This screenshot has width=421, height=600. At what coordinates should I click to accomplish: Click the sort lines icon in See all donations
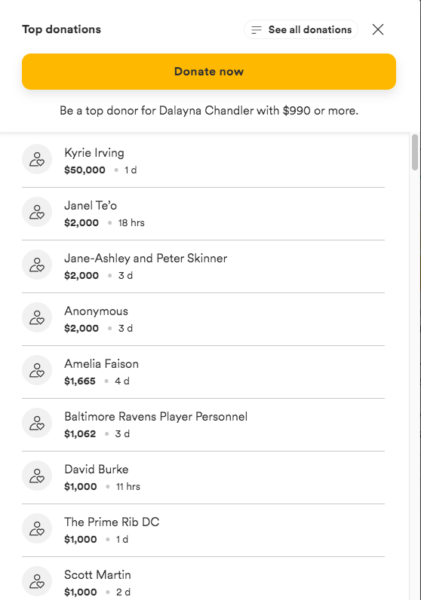pyautogui.click(x=256, y=29)
